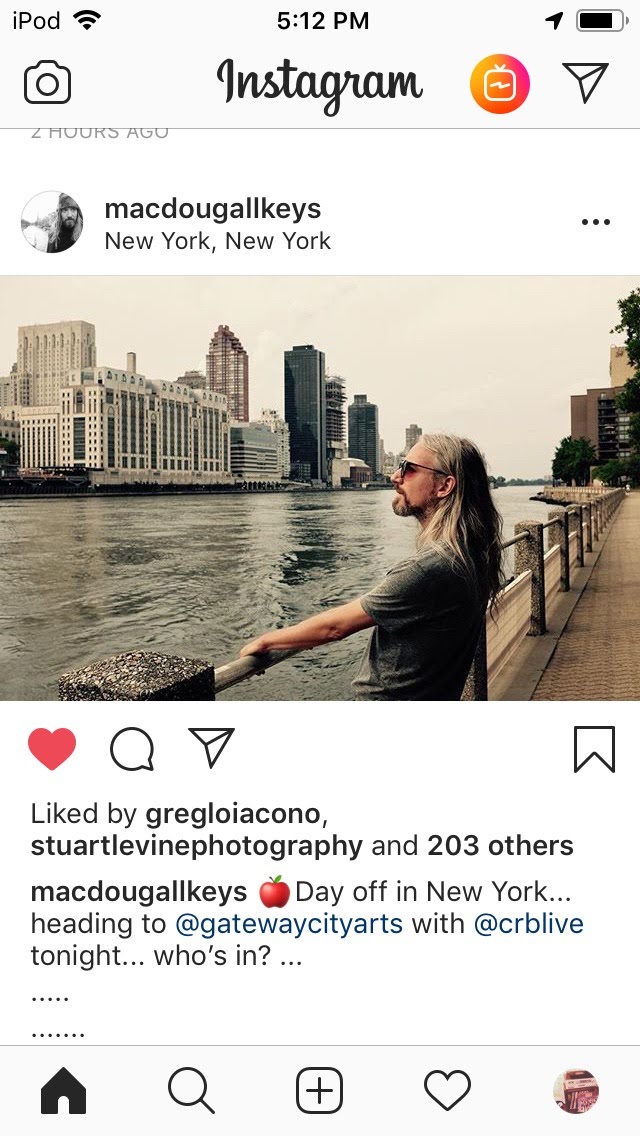
Task: Unlike the post with red heart
Action: pos(52,749)
